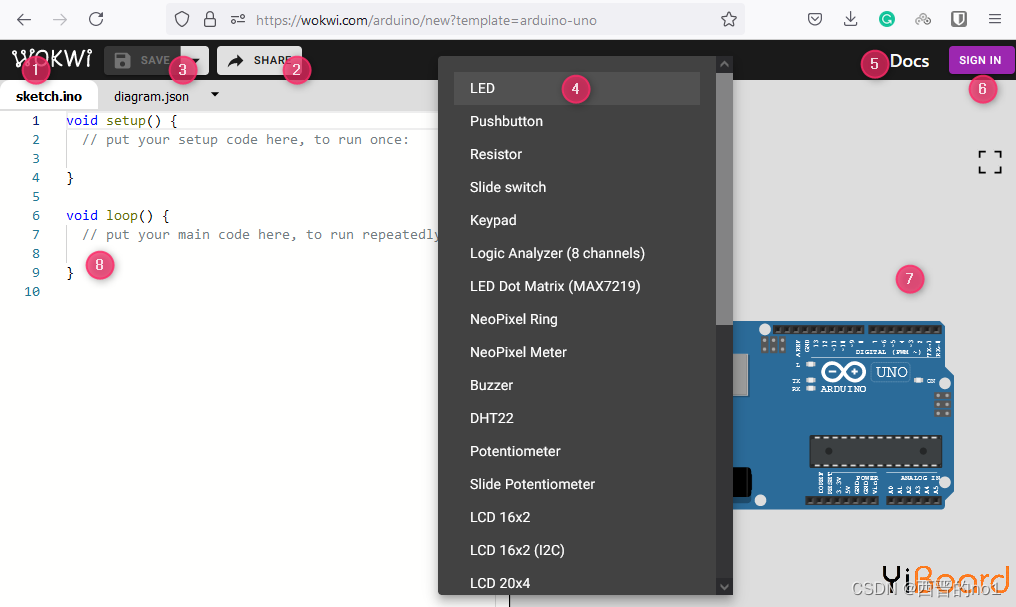Open the browser downloads icon
The height and width of the screenshot is (607, 1016).
(851, 19)
